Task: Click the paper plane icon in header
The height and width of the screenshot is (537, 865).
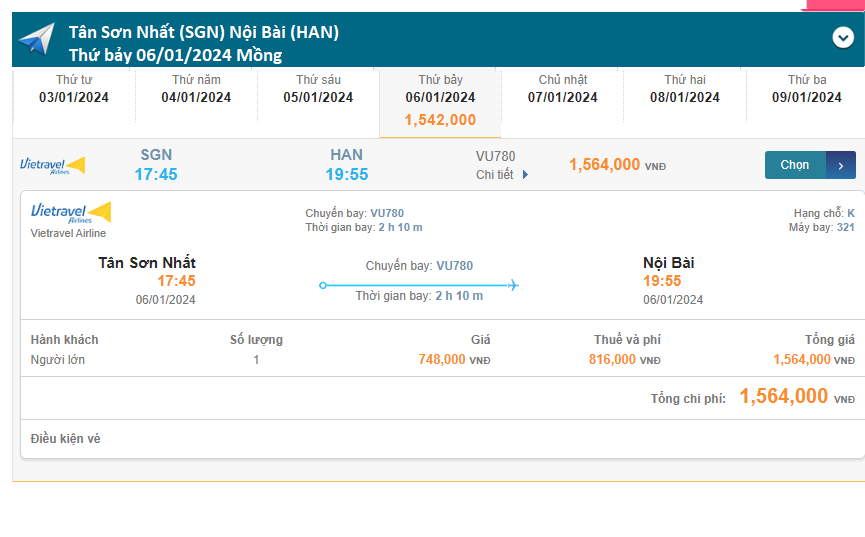Action: 36,40
